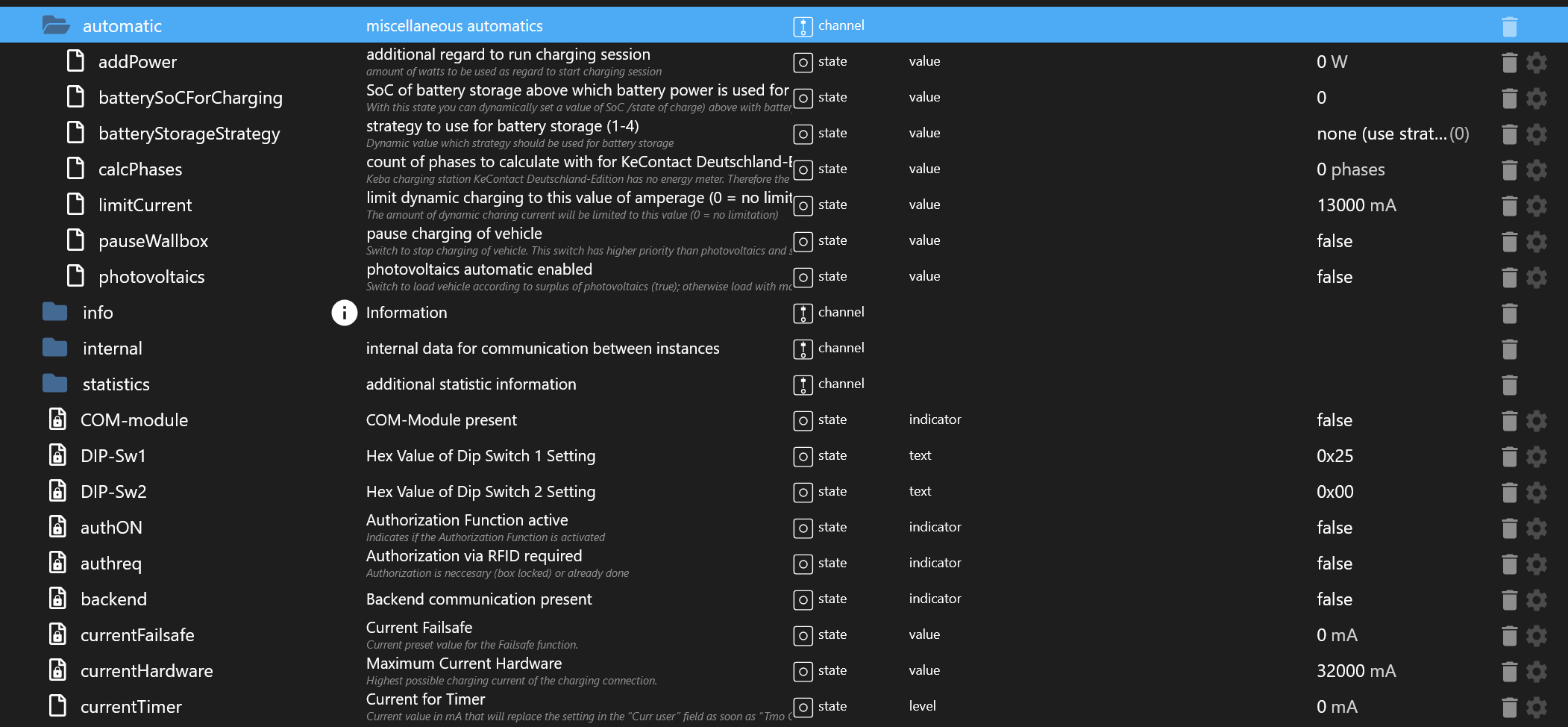The height and width of the screenshot is (727, 1568).
Task: Toggle pauseWallbox value false
Action: pyautogui.click(x=1335, y=241)
